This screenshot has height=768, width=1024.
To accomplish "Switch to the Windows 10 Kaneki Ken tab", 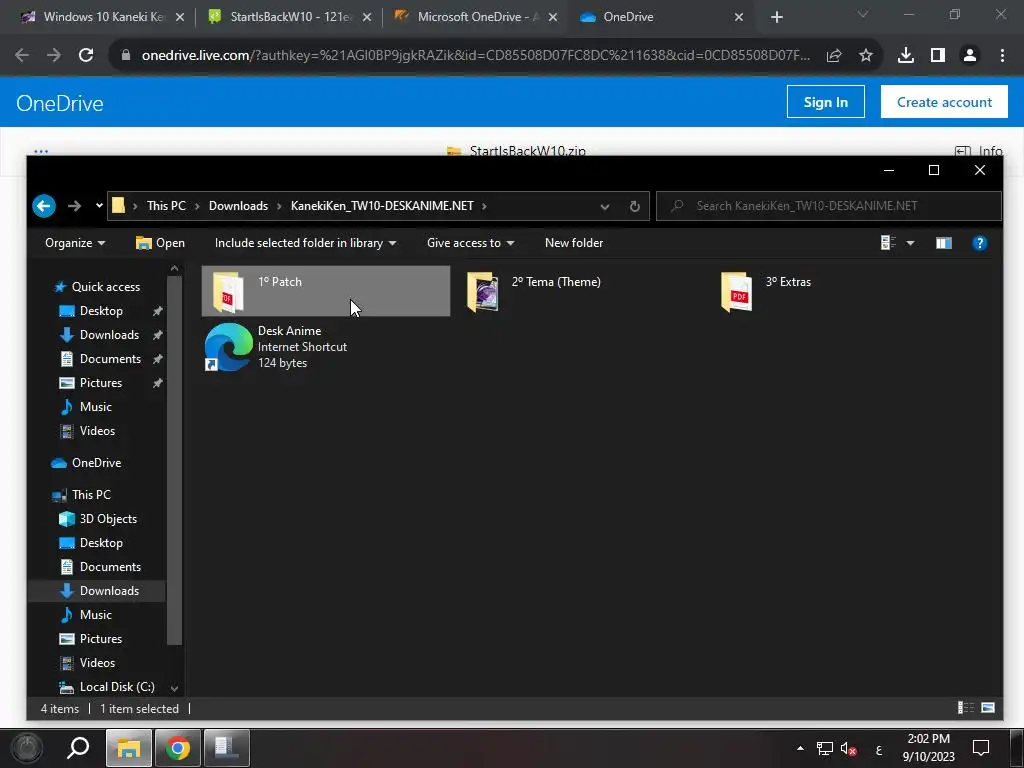I will [x=101, y=17].
